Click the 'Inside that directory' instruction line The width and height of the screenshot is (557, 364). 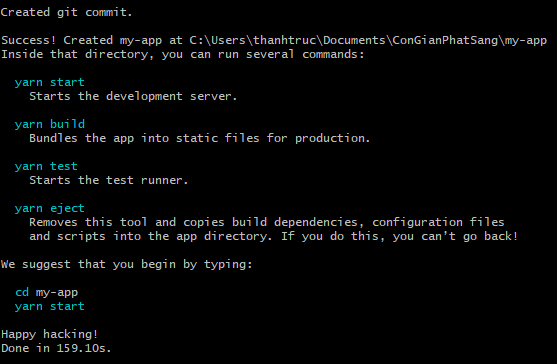pos(183,55)
